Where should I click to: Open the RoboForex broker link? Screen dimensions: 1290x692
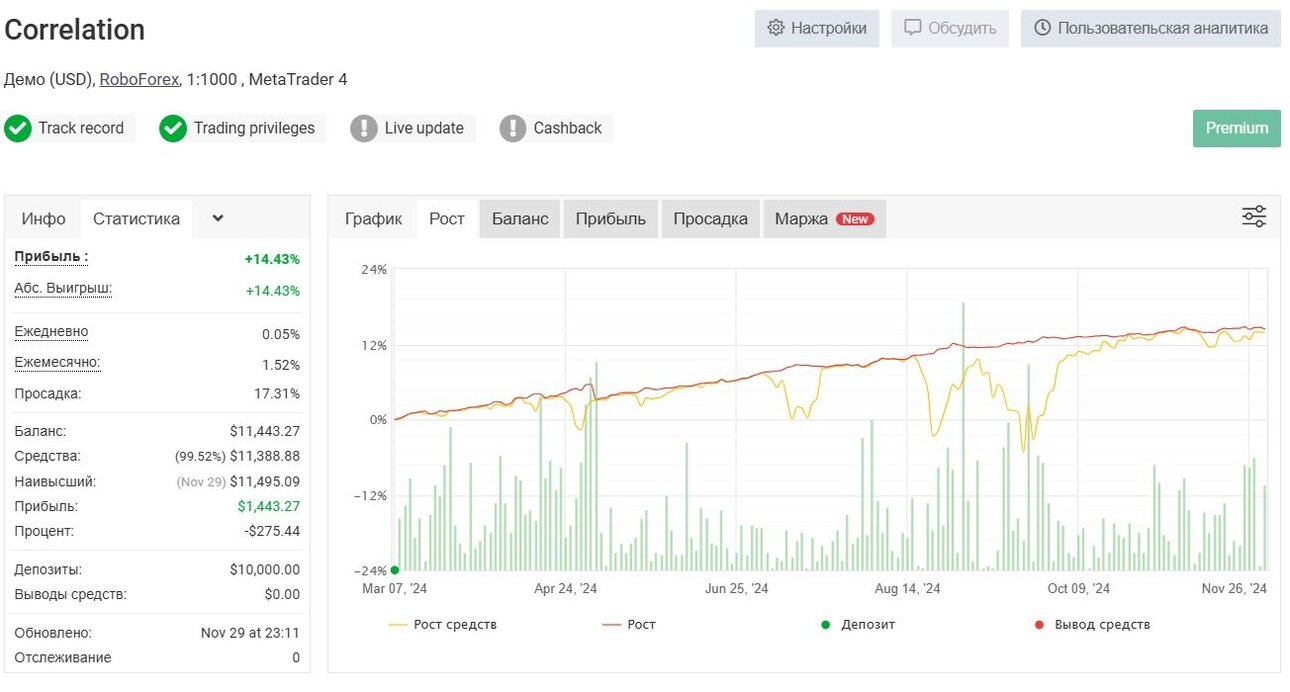[140, 79]
